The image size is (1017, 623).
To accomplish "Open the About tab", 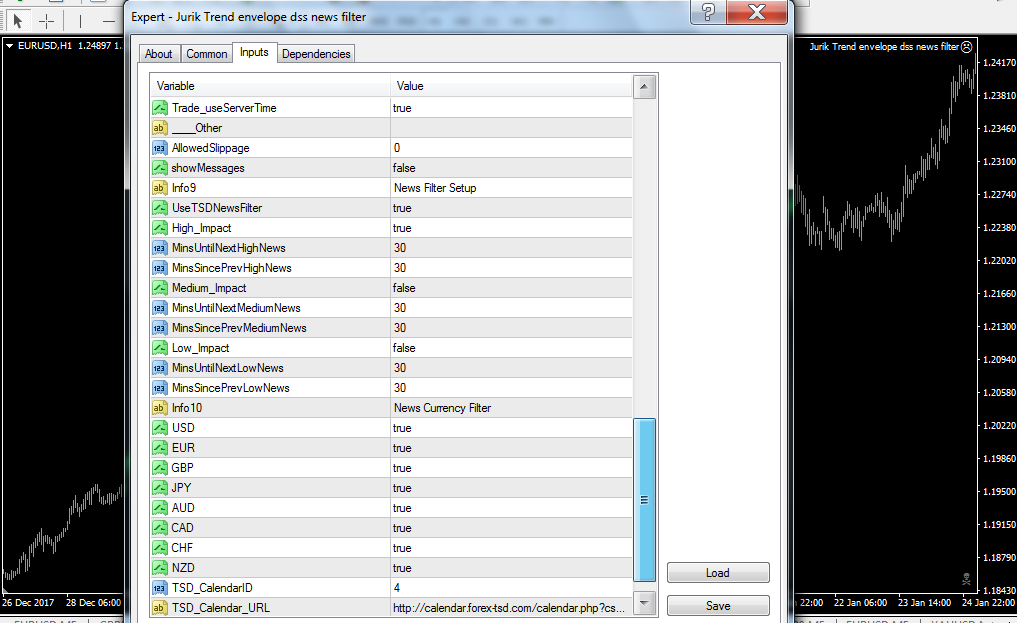I will (x=158, y=54).
